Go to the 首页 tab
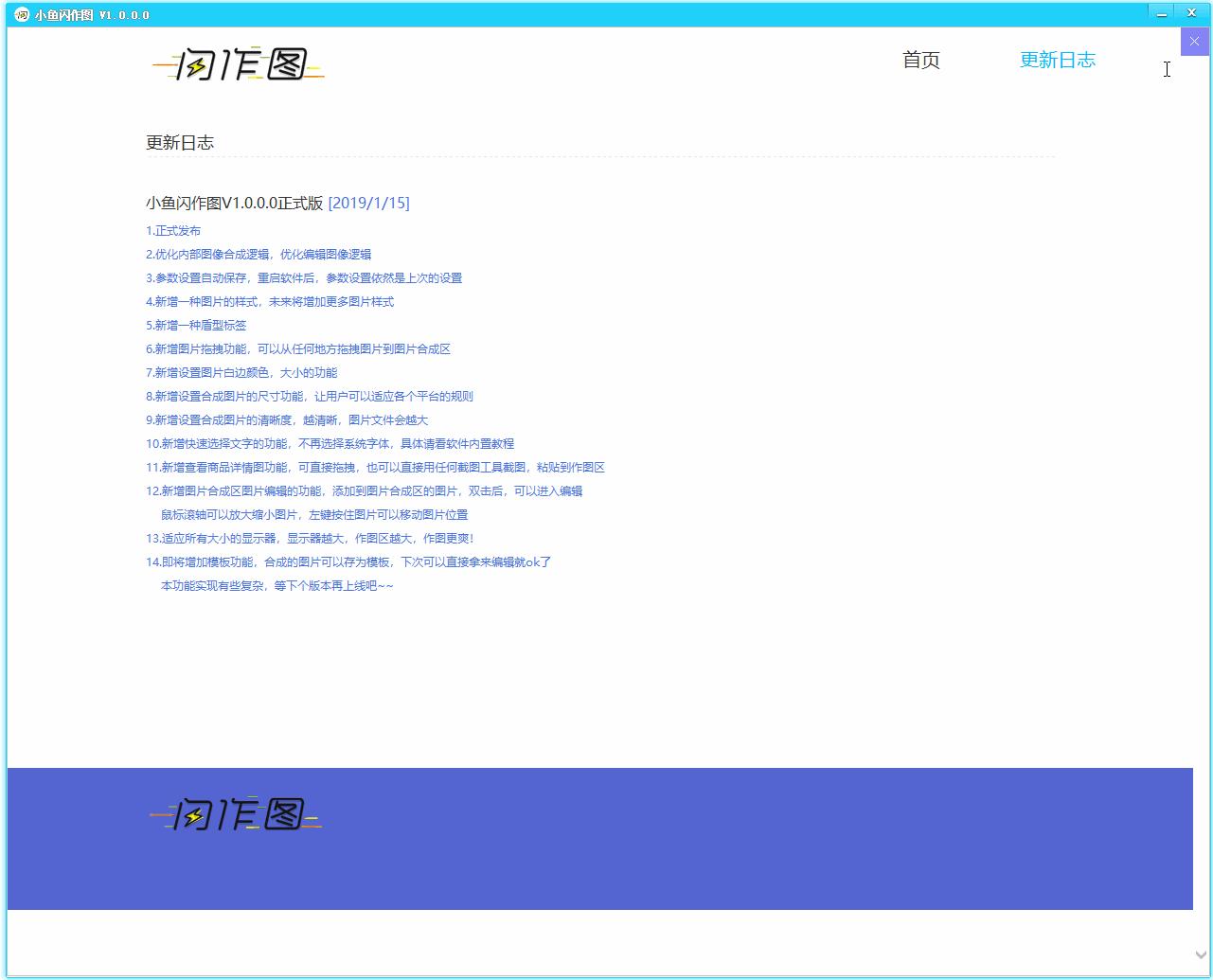The width and height of the screenshot is (1213, 980). click(x=920, y=60)
